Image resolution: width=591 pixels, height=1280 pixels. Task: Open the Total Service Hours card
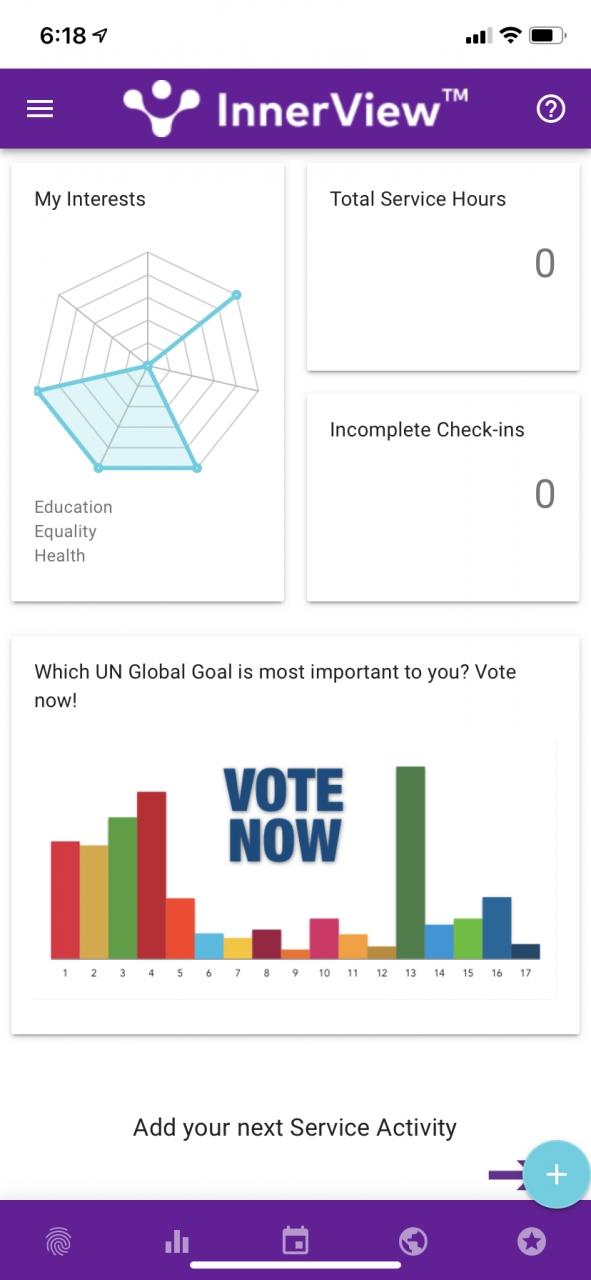pos(443,267)
